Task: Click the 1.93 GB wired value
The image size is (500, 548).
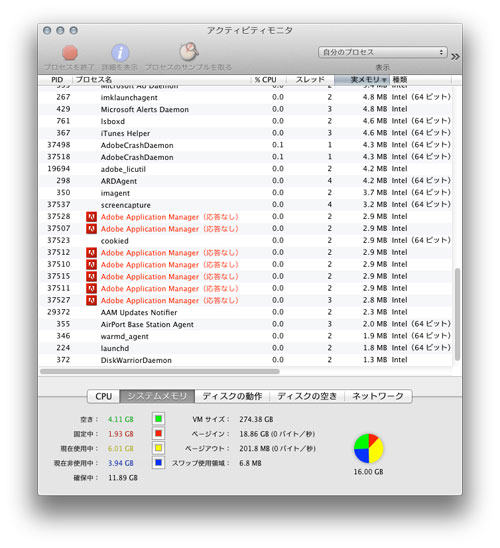Action: [121, 434]
